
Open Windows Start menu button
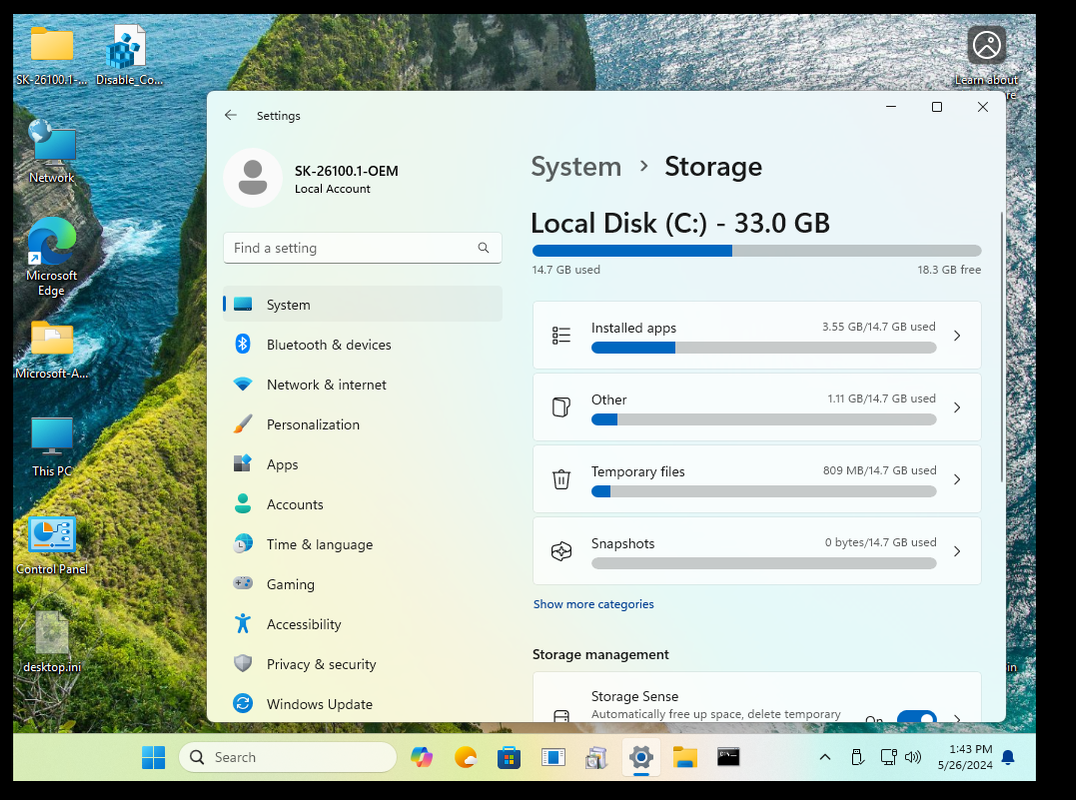pyautogui.click(x=153, y=757)
